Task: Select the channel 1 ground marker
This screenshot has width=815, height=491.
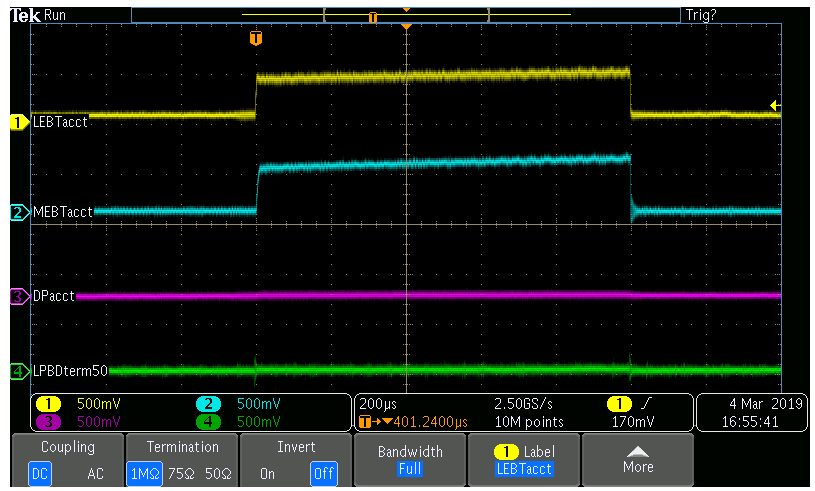Action: 19,123
